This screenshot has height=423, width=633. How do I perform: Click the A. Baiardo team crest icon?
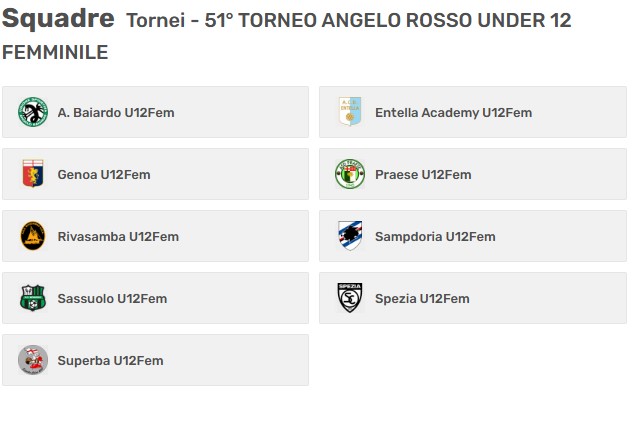[33, 112]
